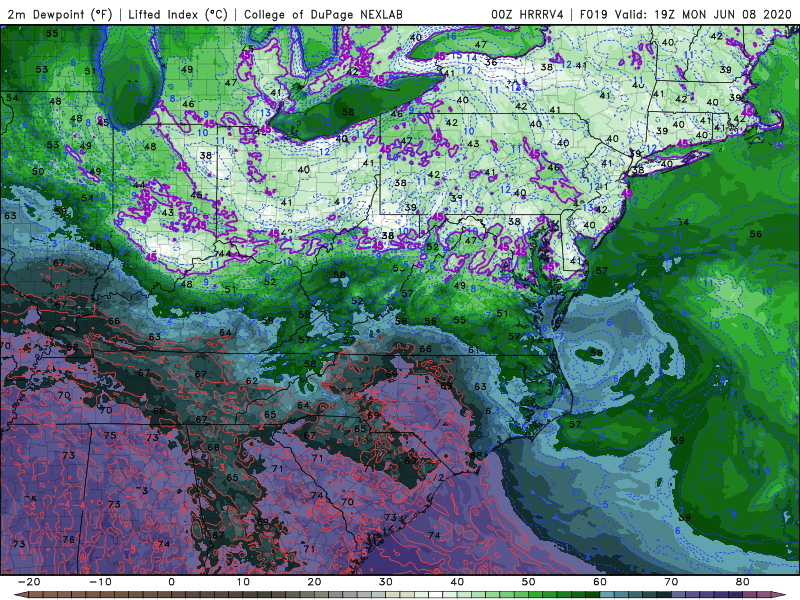Click the 0 label on the color scale

171,582
